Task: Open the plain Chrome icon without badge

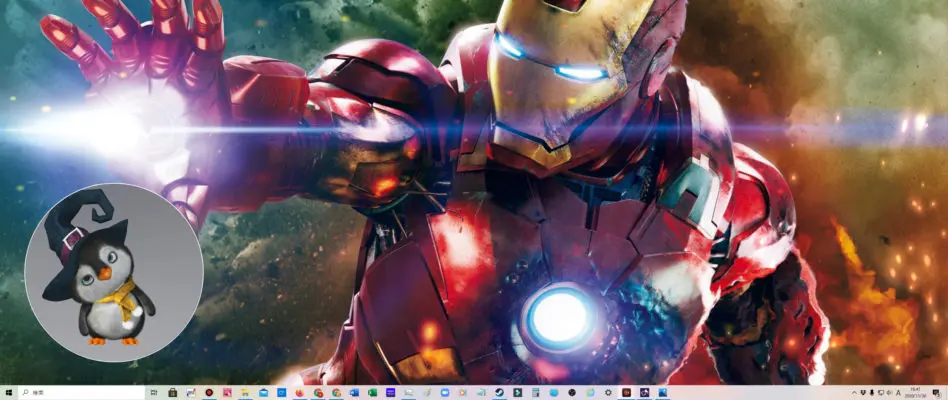Action: [x=336, y=393]
